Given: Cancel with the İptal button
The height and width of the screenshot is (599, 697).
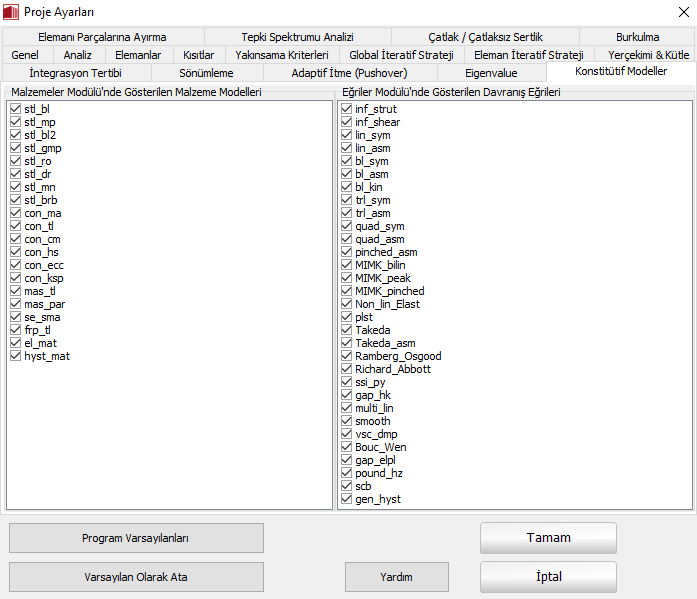Looking at the screenshot, I should coord(548,577).
